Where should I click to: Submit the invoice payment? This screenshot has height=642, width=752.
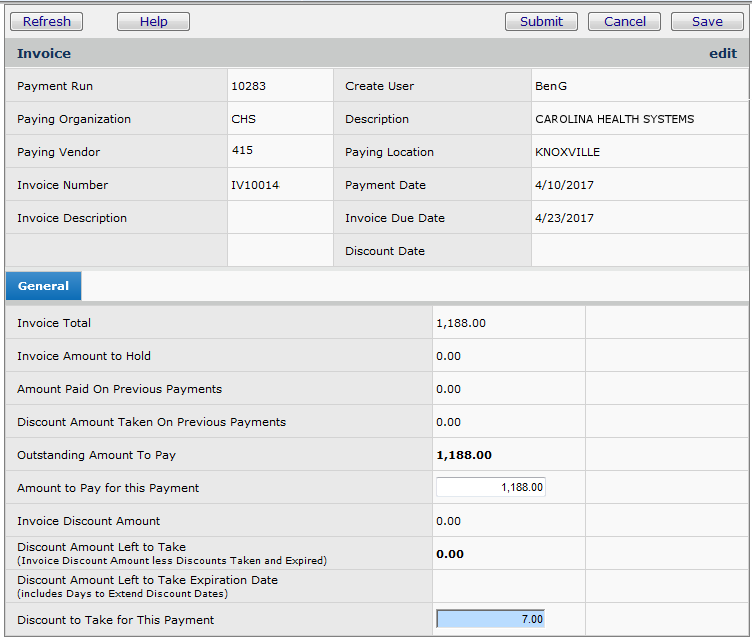(541, 21)
